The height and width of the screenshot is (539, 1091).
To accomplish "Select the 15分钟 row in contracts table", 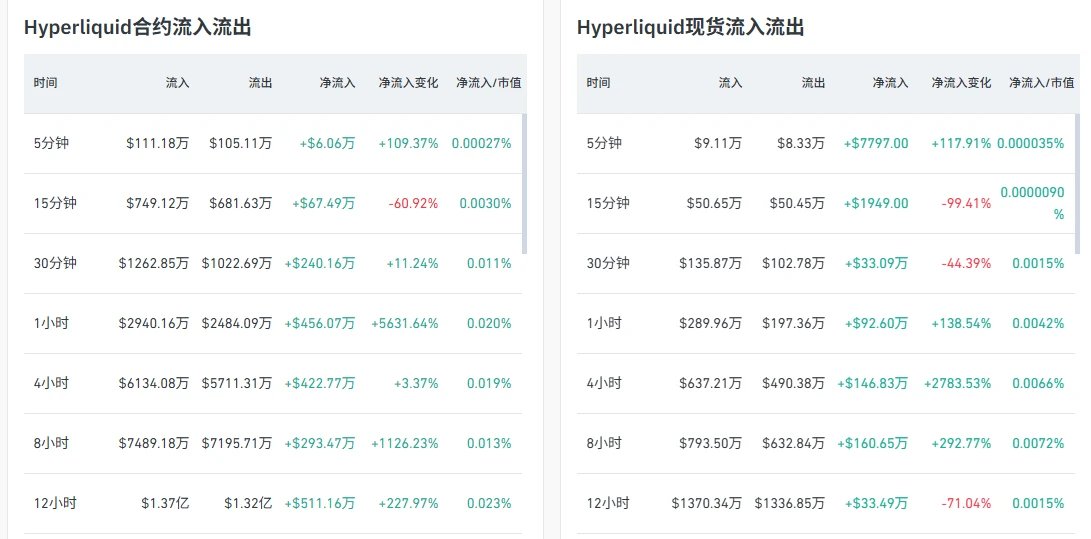I will coord(273,204).
